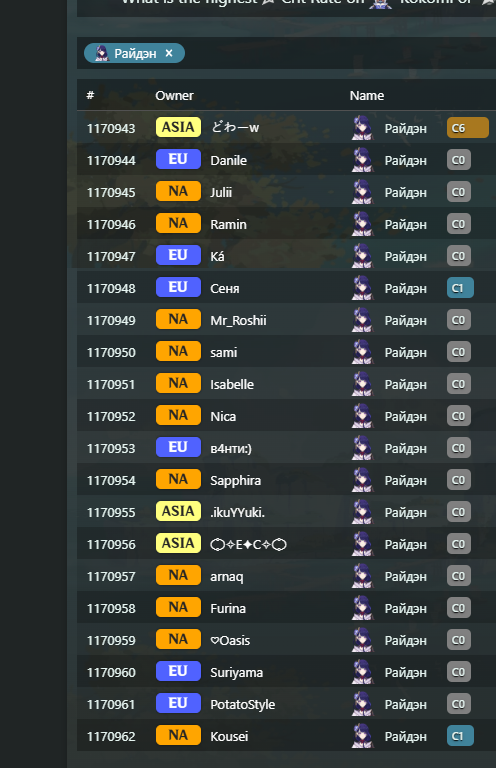Open owner profile PotatoStyle
This screenshot has height=768, width=496.
(242, 704)
